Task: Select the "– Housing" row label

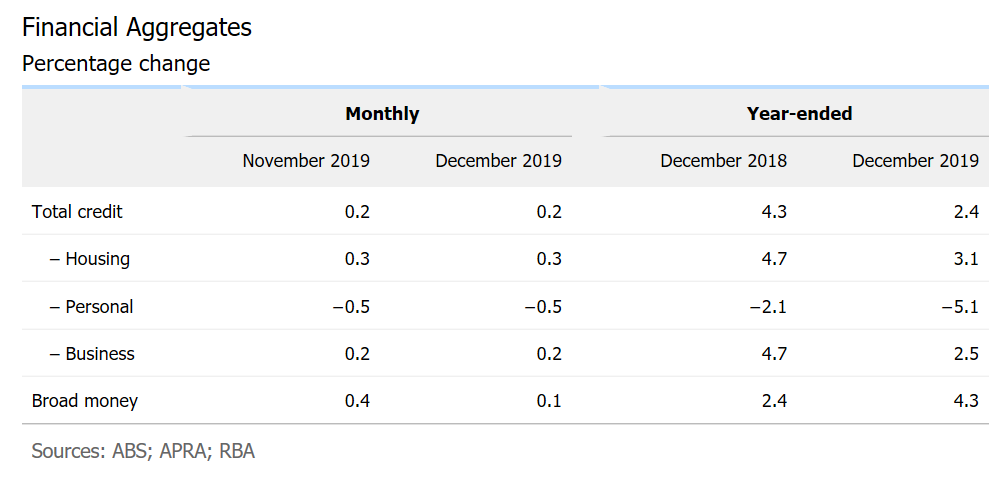Action: coord(90,259)
